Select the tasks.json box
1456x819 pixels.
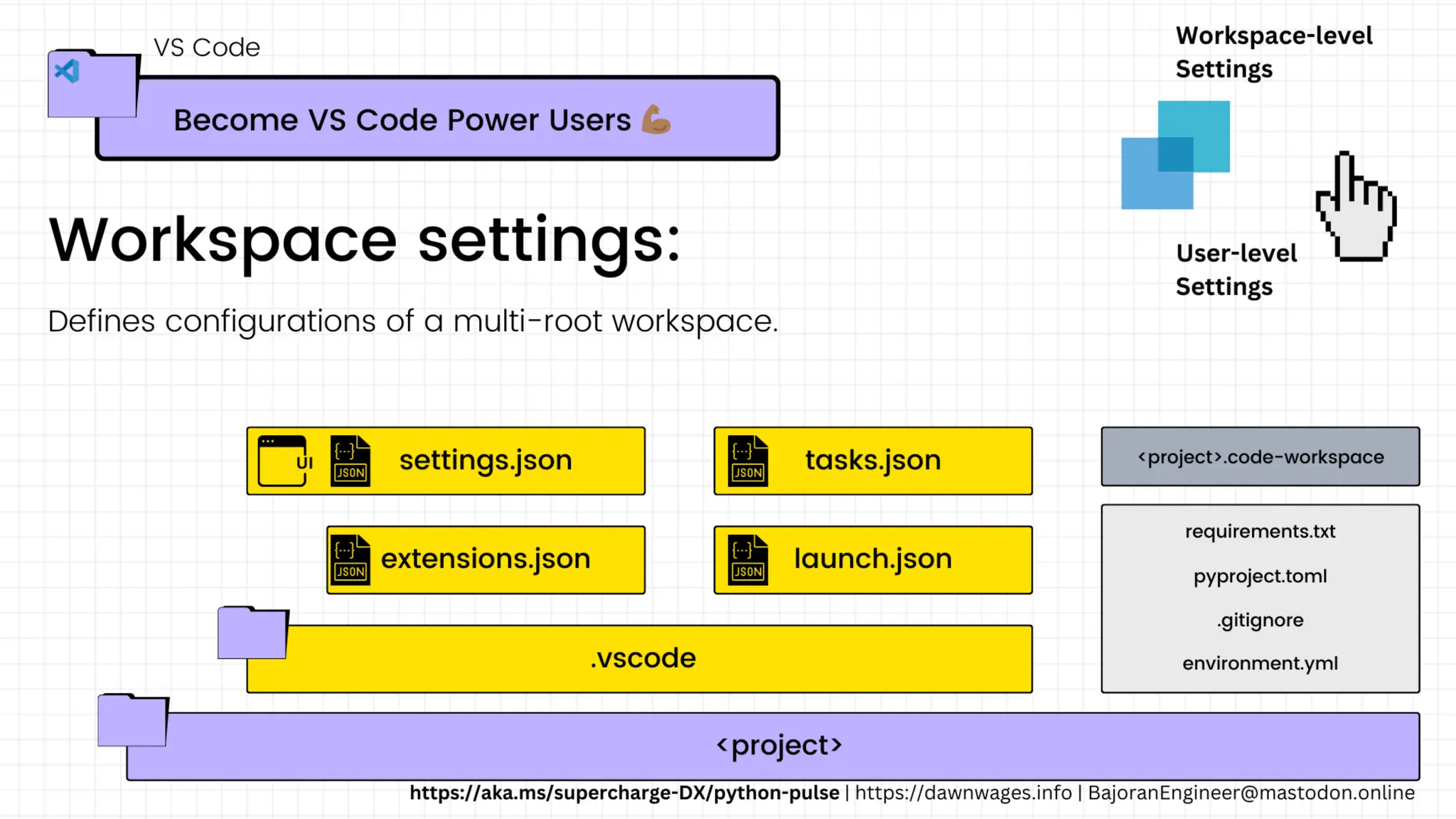[873, 461]
